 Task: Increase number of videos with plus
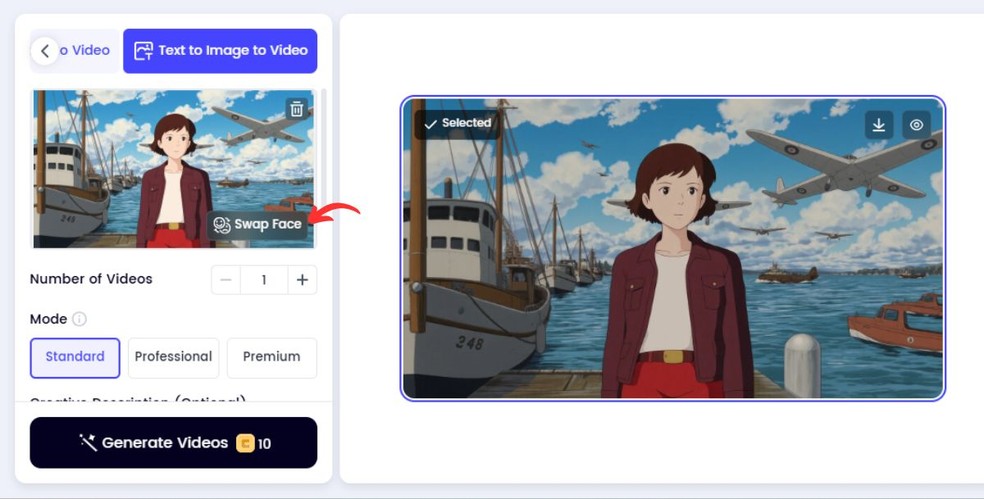(x=302, y=280)
